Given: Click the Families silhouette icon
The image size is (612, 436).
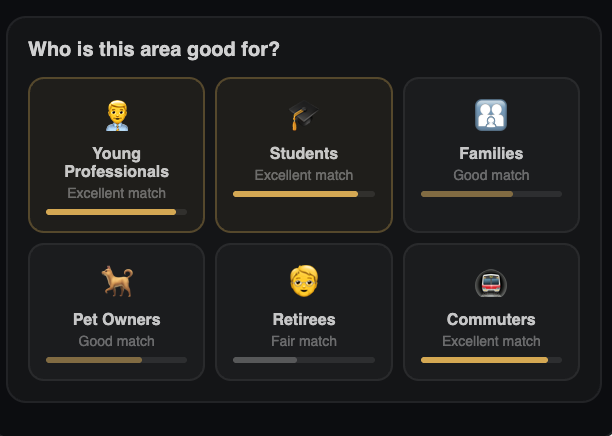Looking at the screenshot, I should point(491,115).
